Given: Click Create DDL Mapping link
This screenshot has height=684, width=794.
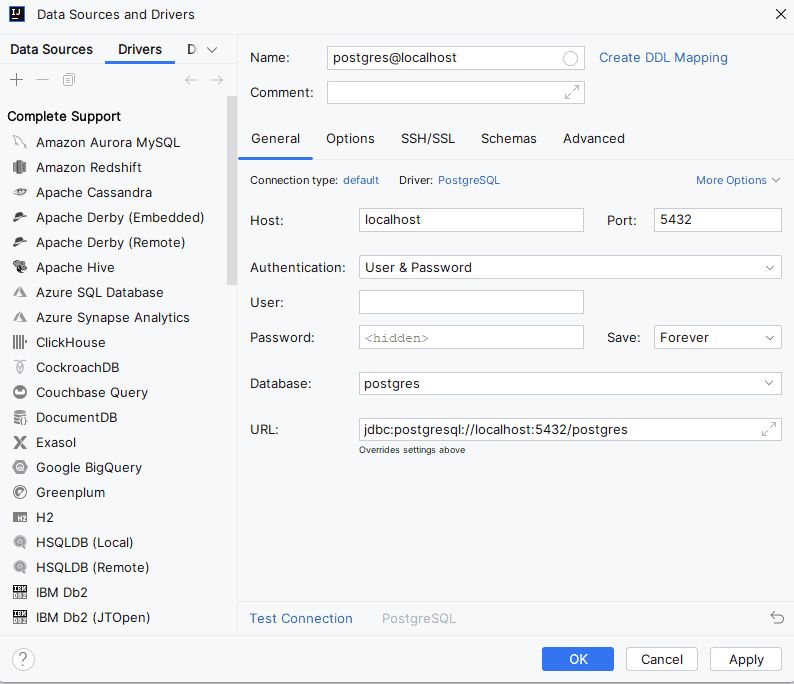Looking at the screenshot, I should pyautogui.click(x=663, y=58).
